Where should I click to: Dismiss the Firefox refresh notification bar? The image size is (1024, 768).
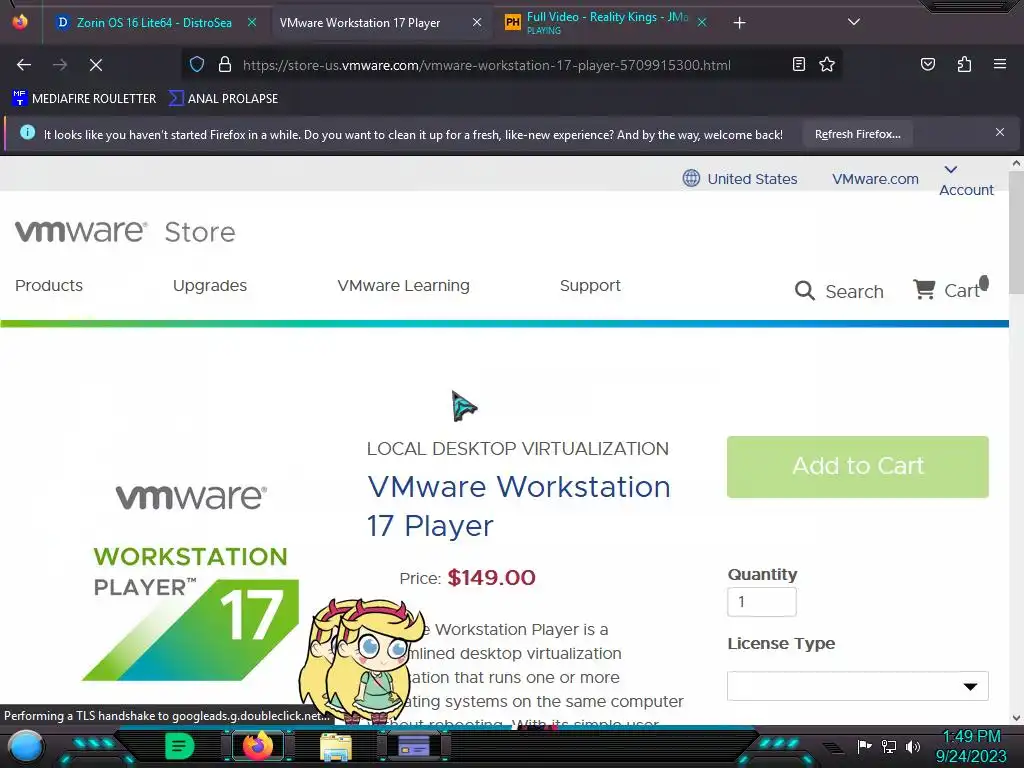point(999,133)
